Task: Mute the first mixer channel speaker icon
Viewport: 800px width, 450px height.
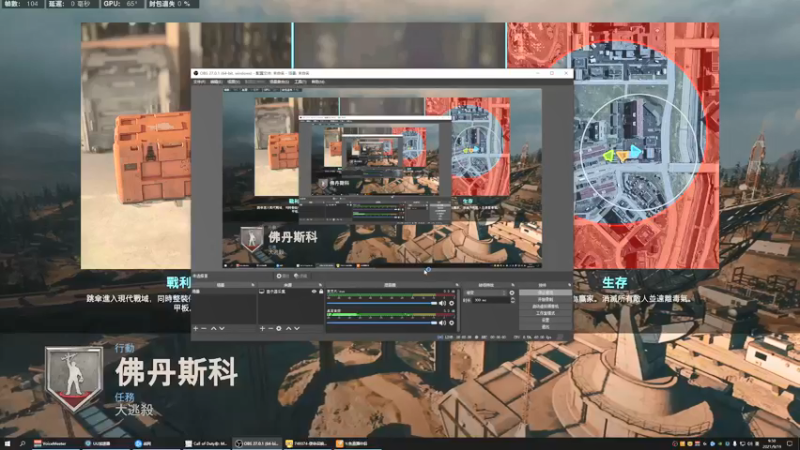Action: coord(442,303)
